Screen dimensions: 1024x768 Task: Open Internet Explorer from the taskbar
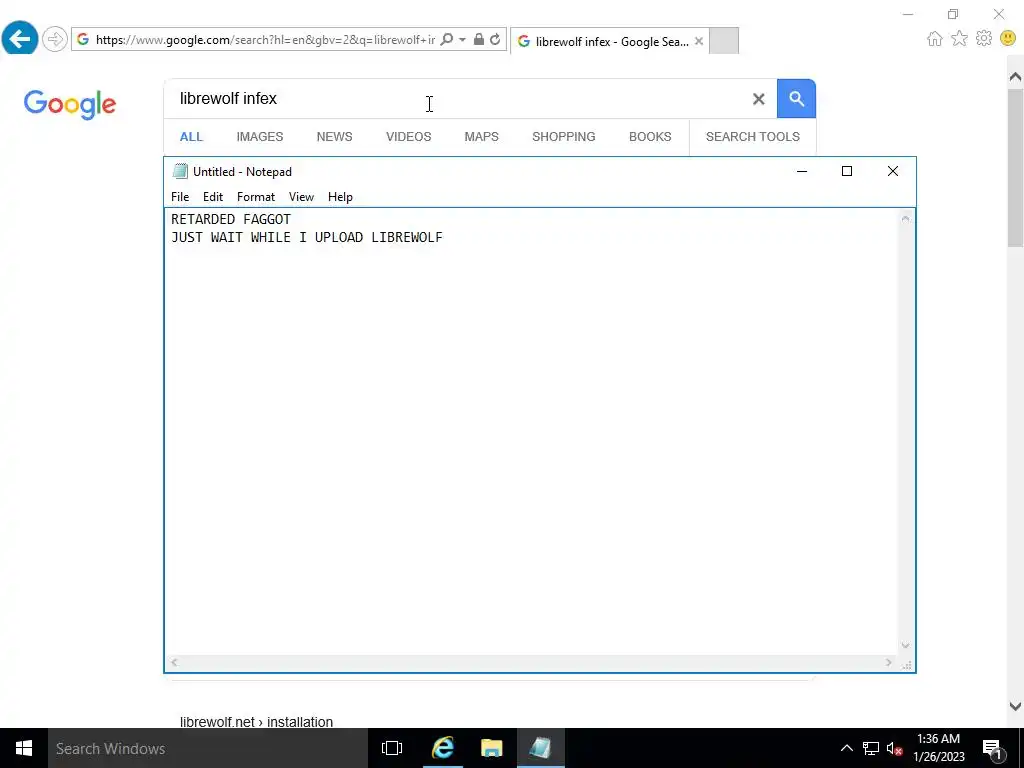tap(442, 748)
